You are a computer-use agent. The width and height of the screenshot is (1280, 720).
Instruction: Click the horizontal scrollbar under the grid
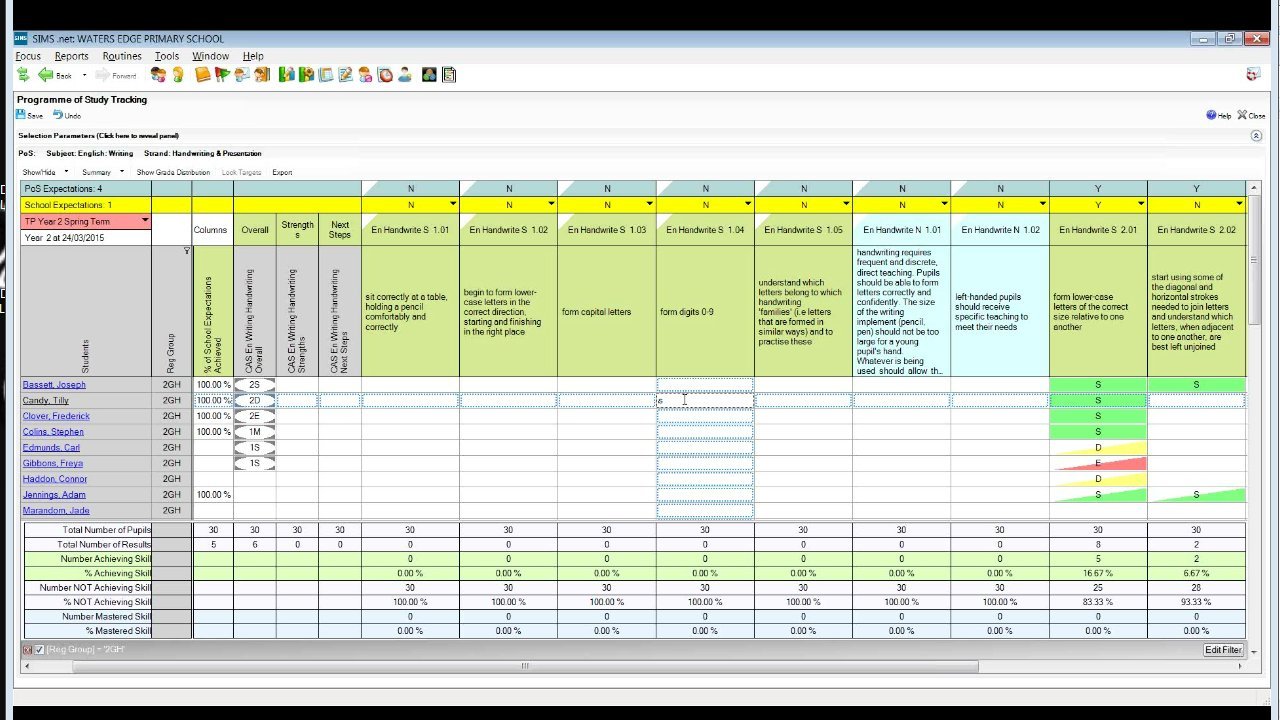[524, 666]
